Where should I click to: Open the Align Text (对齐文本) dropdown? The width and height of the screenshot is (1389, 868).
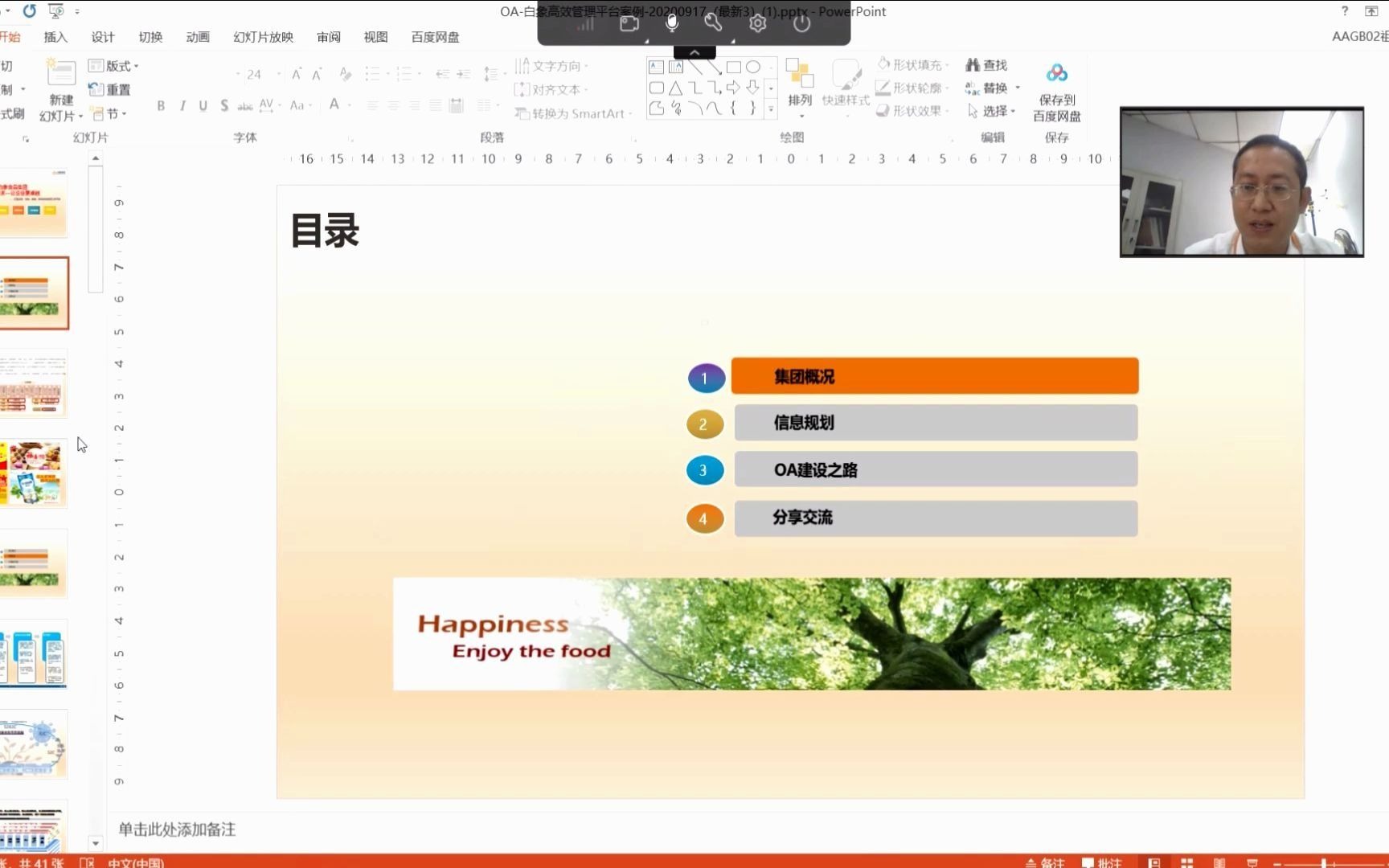coord(551,89)
